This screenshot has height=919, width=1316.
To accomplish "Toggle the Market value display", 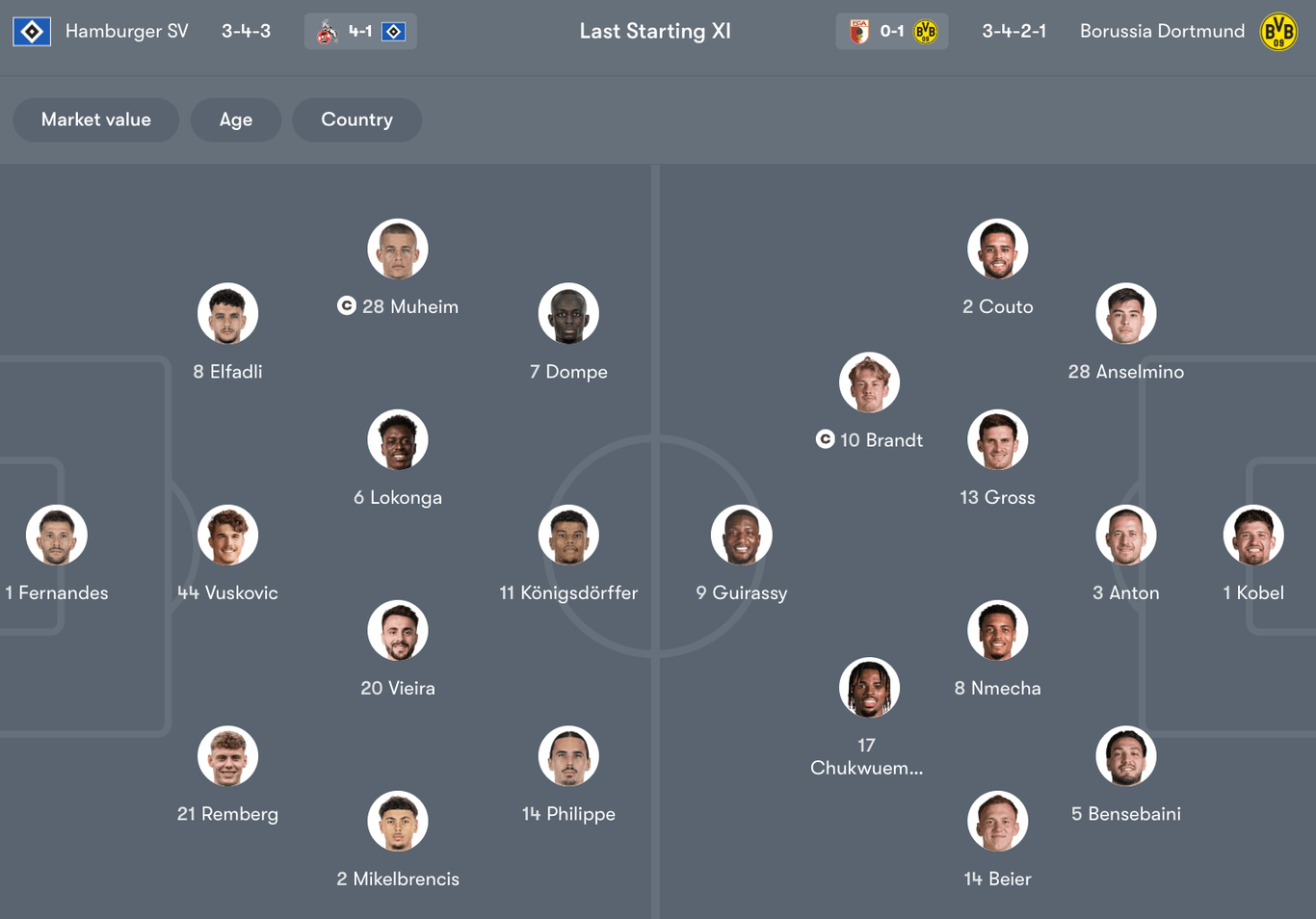I will [x=95, y=119].
